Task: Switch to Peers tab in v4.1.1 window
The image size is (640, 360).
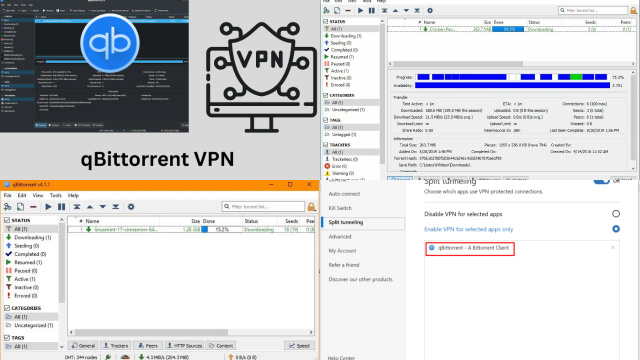Action: point(148,346)
